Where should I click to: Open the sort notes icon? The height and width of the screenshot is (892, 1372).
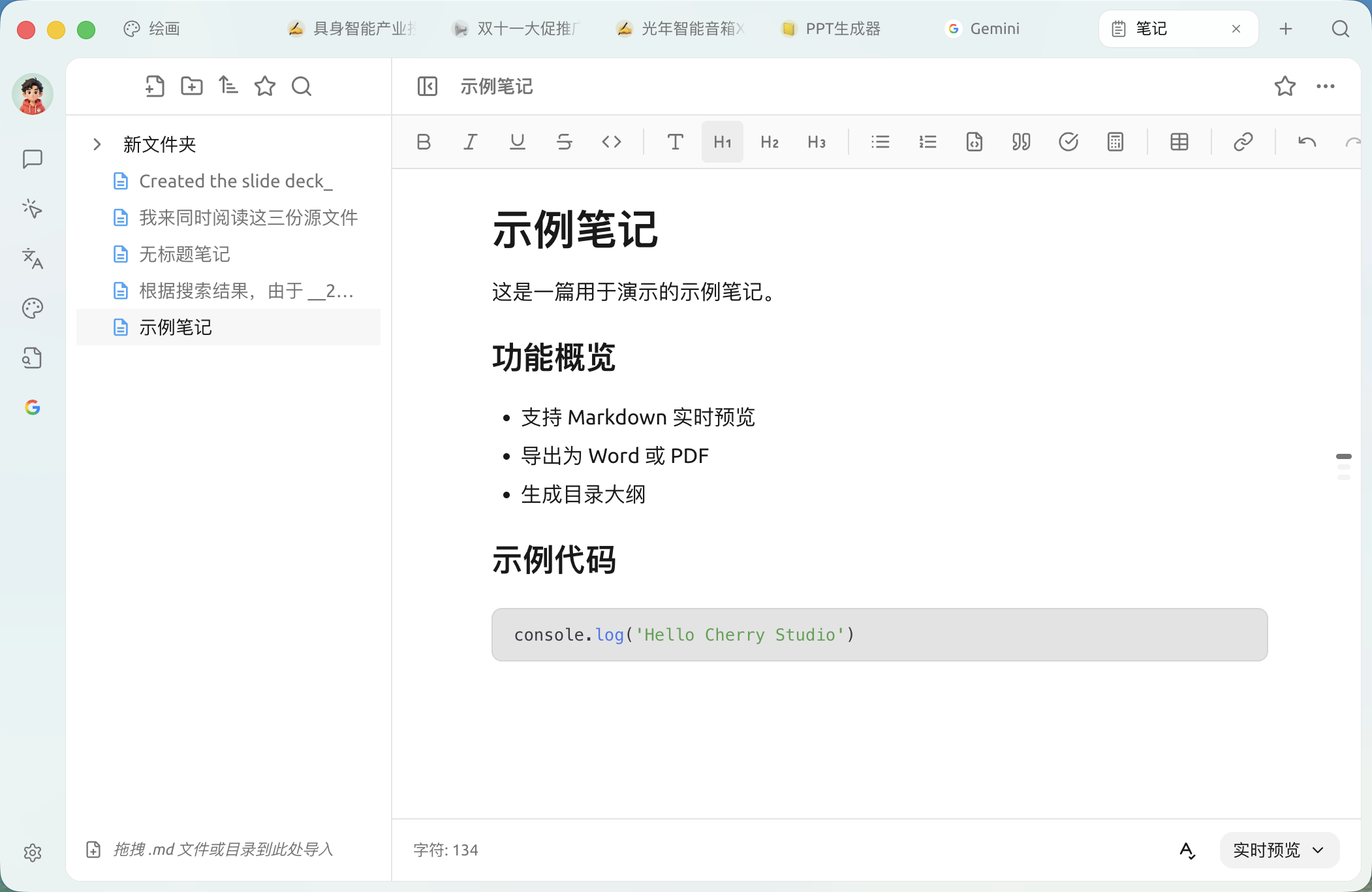[228, 86]
